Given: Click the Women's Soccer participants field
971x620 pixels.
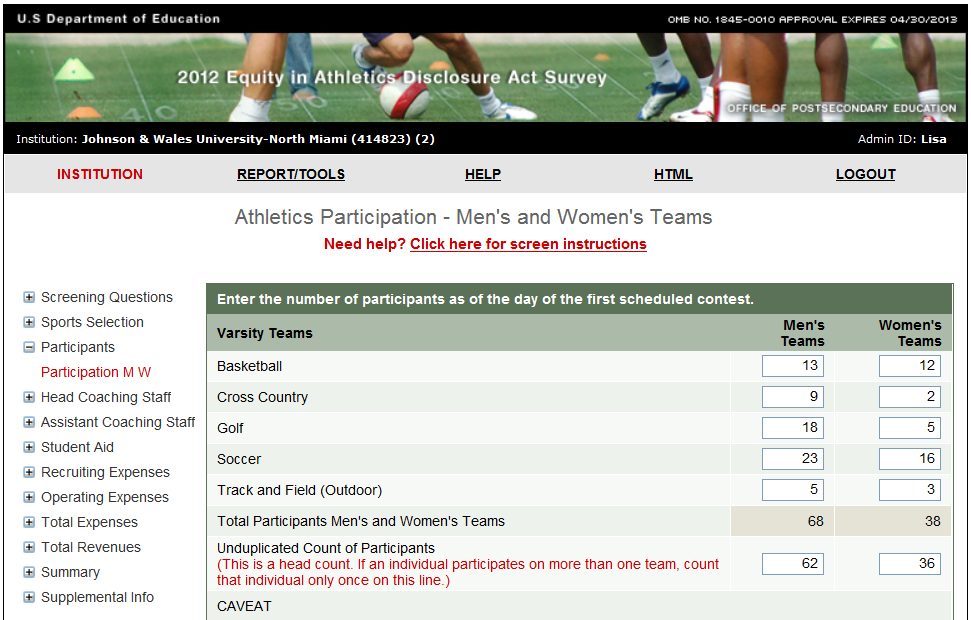Looking at the screenshot, I should 910,459.
